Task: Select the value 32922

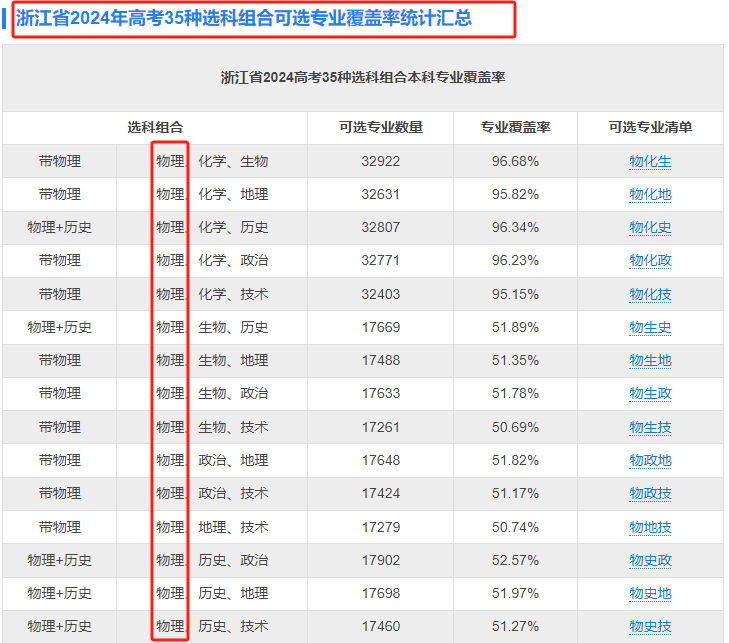Action: click(x=380, y=161)
